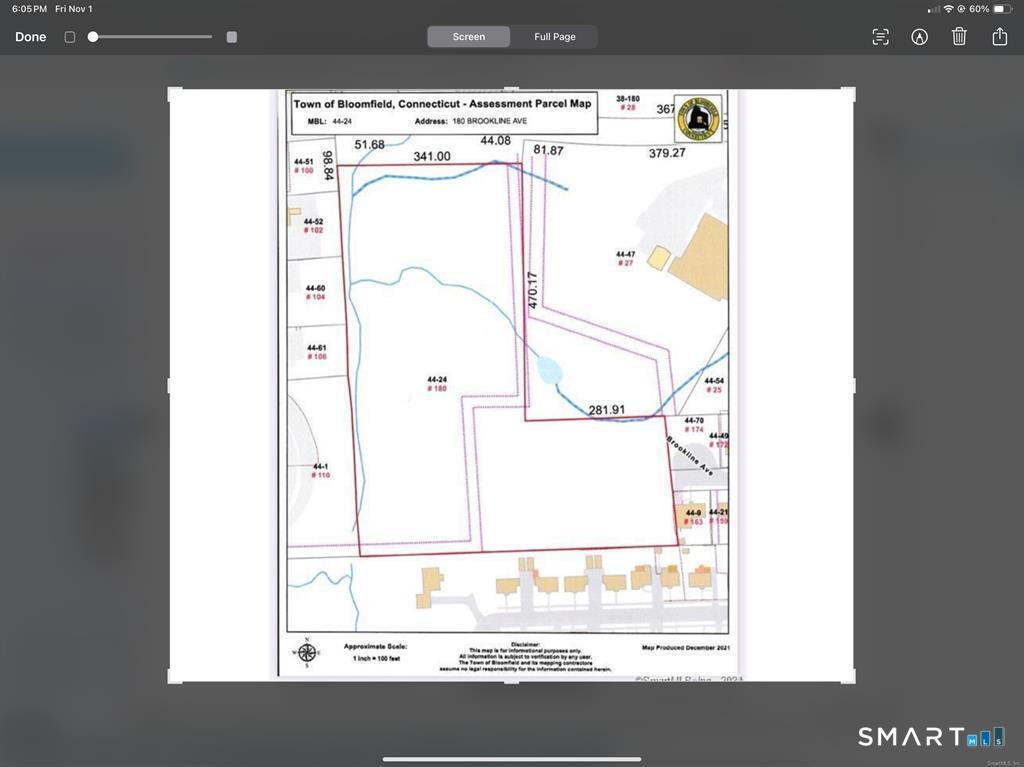Open the live text scan icon

coord(880,37)
